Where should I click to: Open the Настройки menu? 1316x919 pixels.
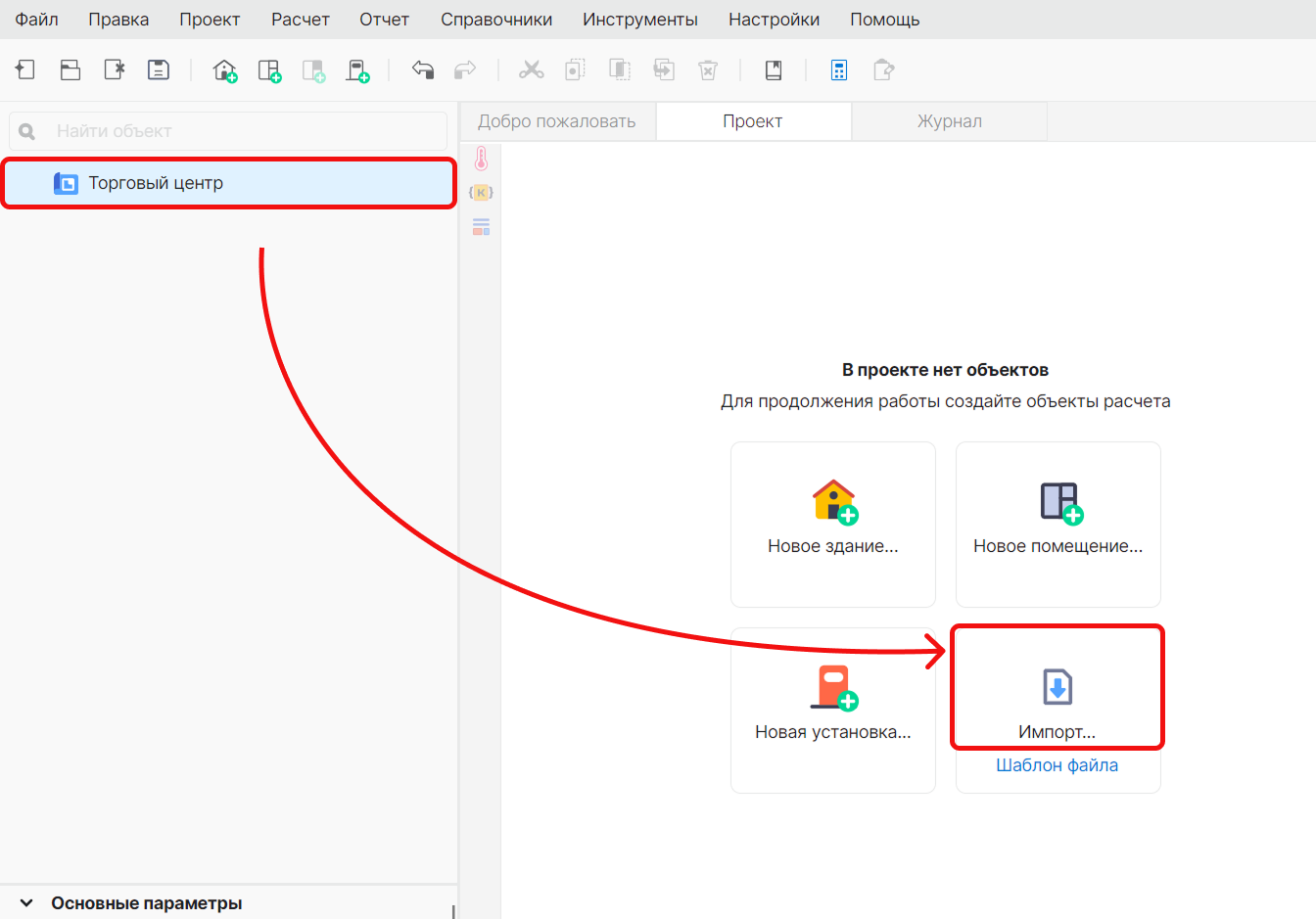click(x=775, y=20)
